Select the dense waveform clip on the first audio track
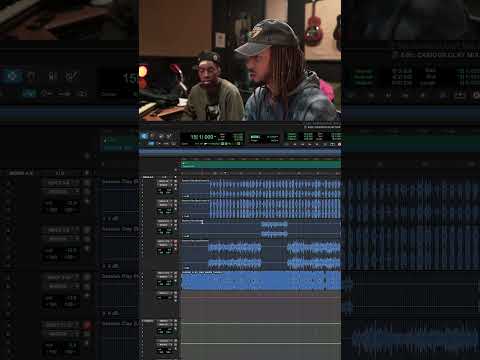This screenshot has width=480, height=360. pyautogui.click(x=275, y=189)
